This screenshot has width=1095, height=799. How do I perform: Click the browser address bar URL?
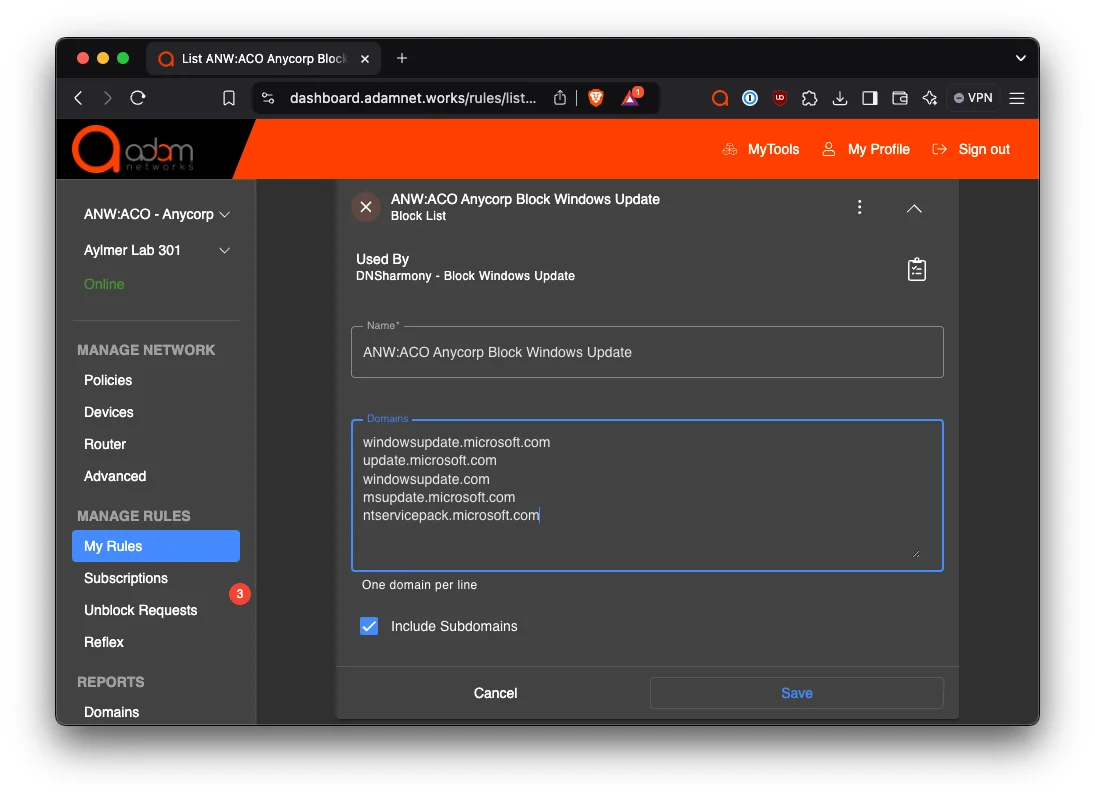point(413,98)
